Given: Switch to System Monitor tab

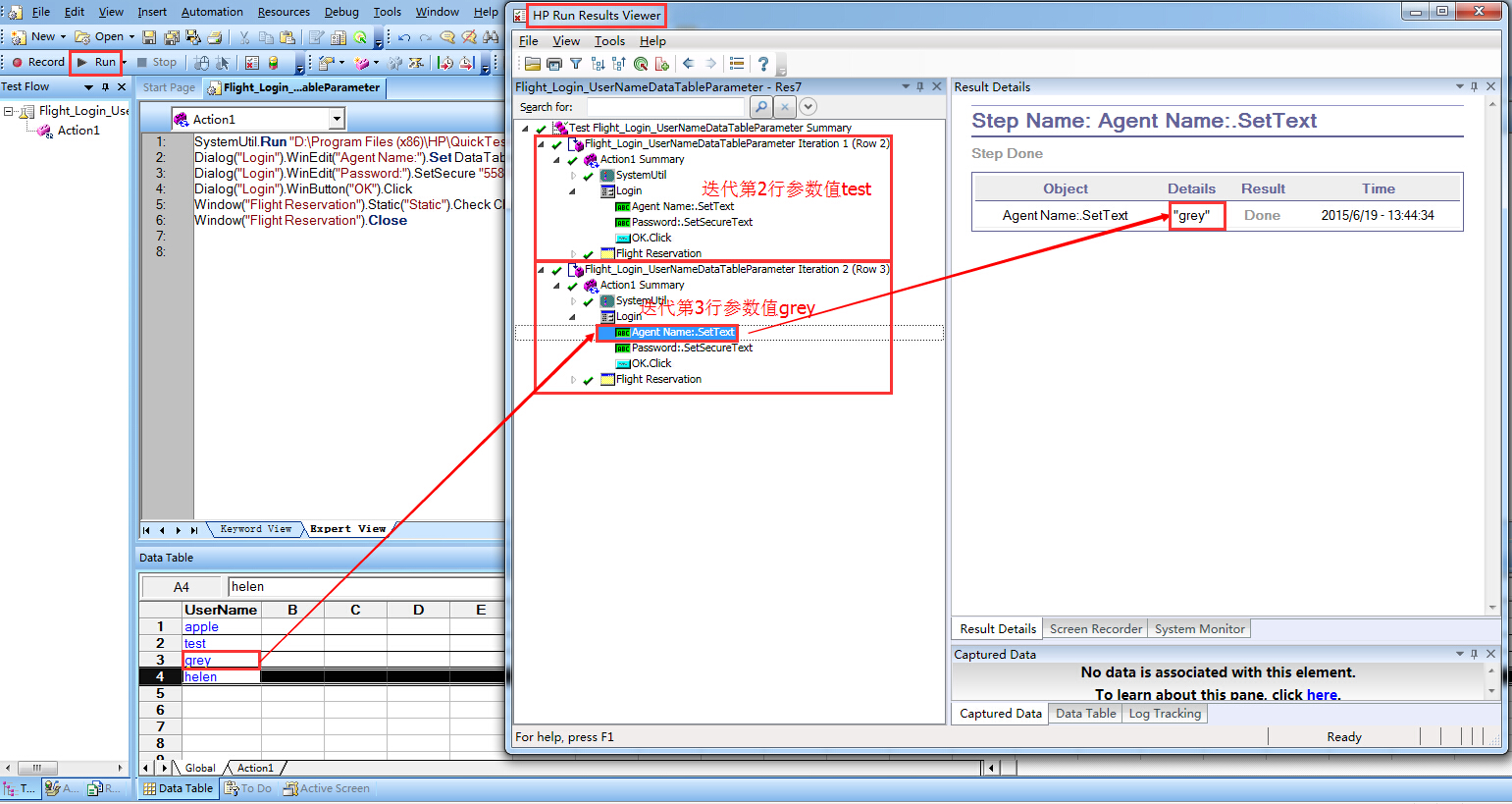Looking at the screenshot, I should [1200, 629].
